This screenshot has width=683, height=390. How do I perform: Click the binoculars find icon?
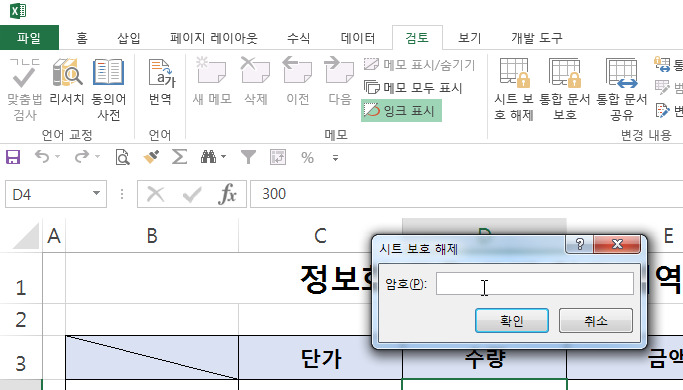click(208, 157)
